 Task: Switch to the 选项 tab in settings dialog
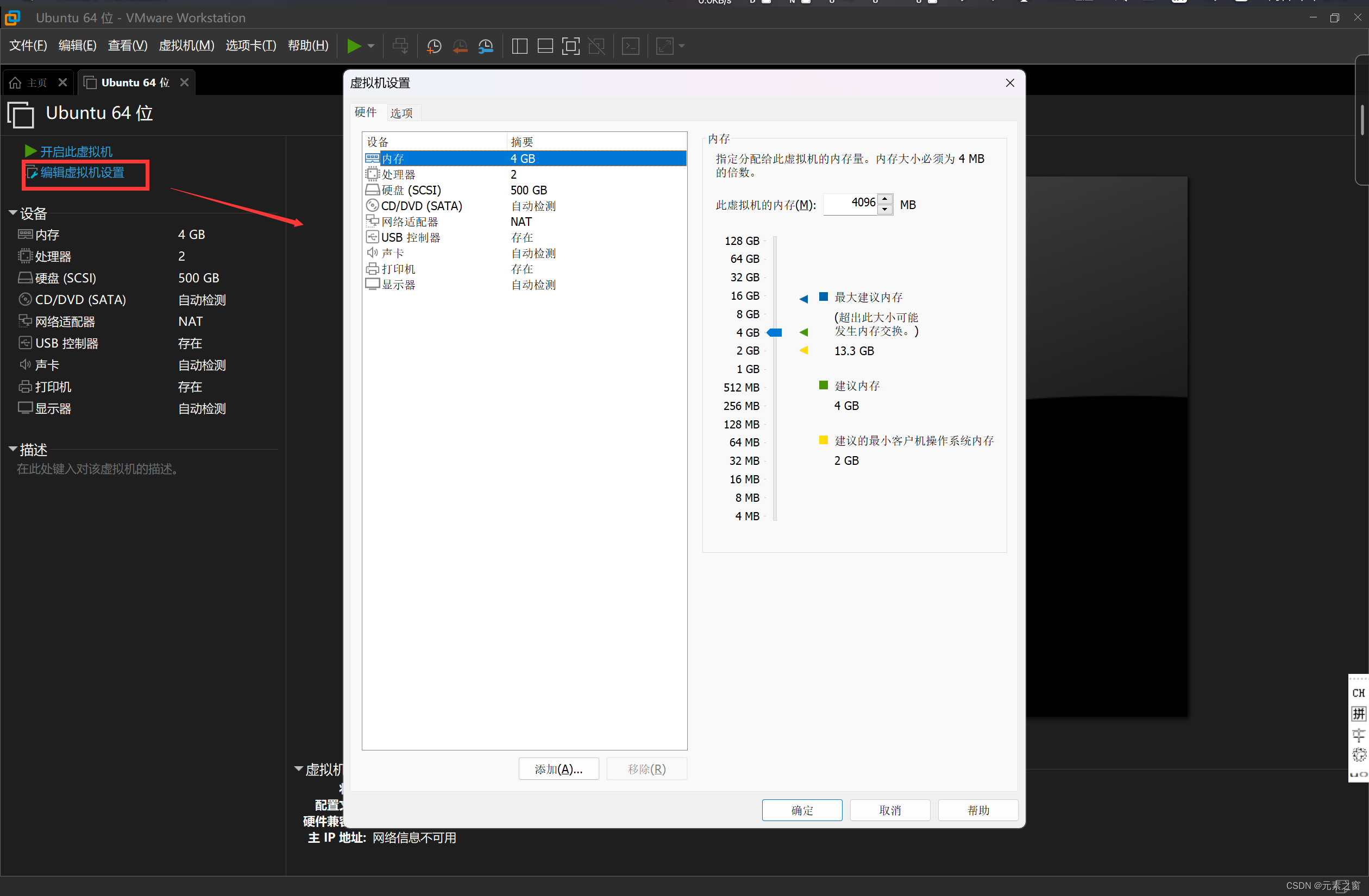[401, 113]
